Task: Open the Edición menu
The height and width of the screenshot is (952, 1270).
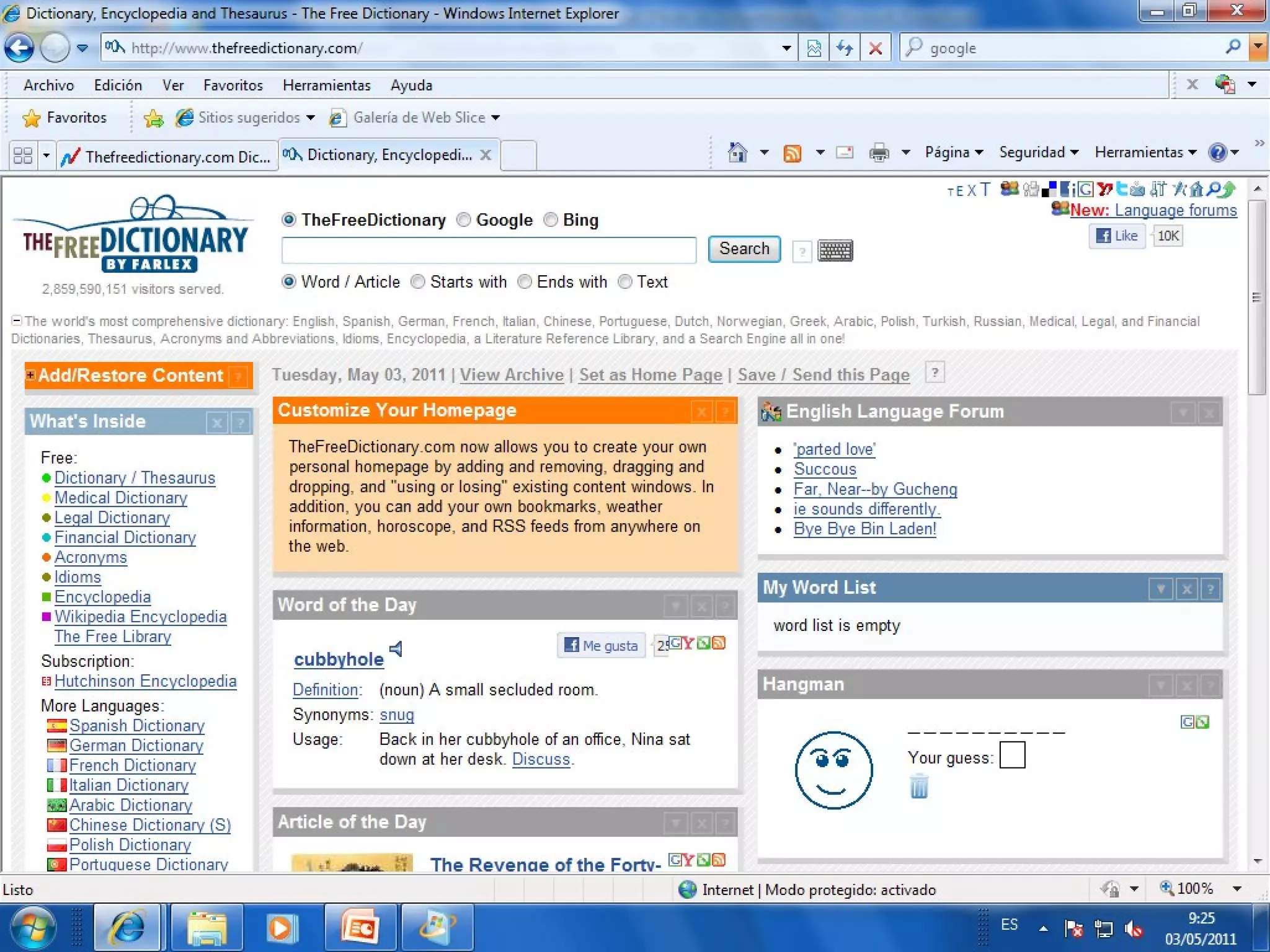Action: (118, 85)
